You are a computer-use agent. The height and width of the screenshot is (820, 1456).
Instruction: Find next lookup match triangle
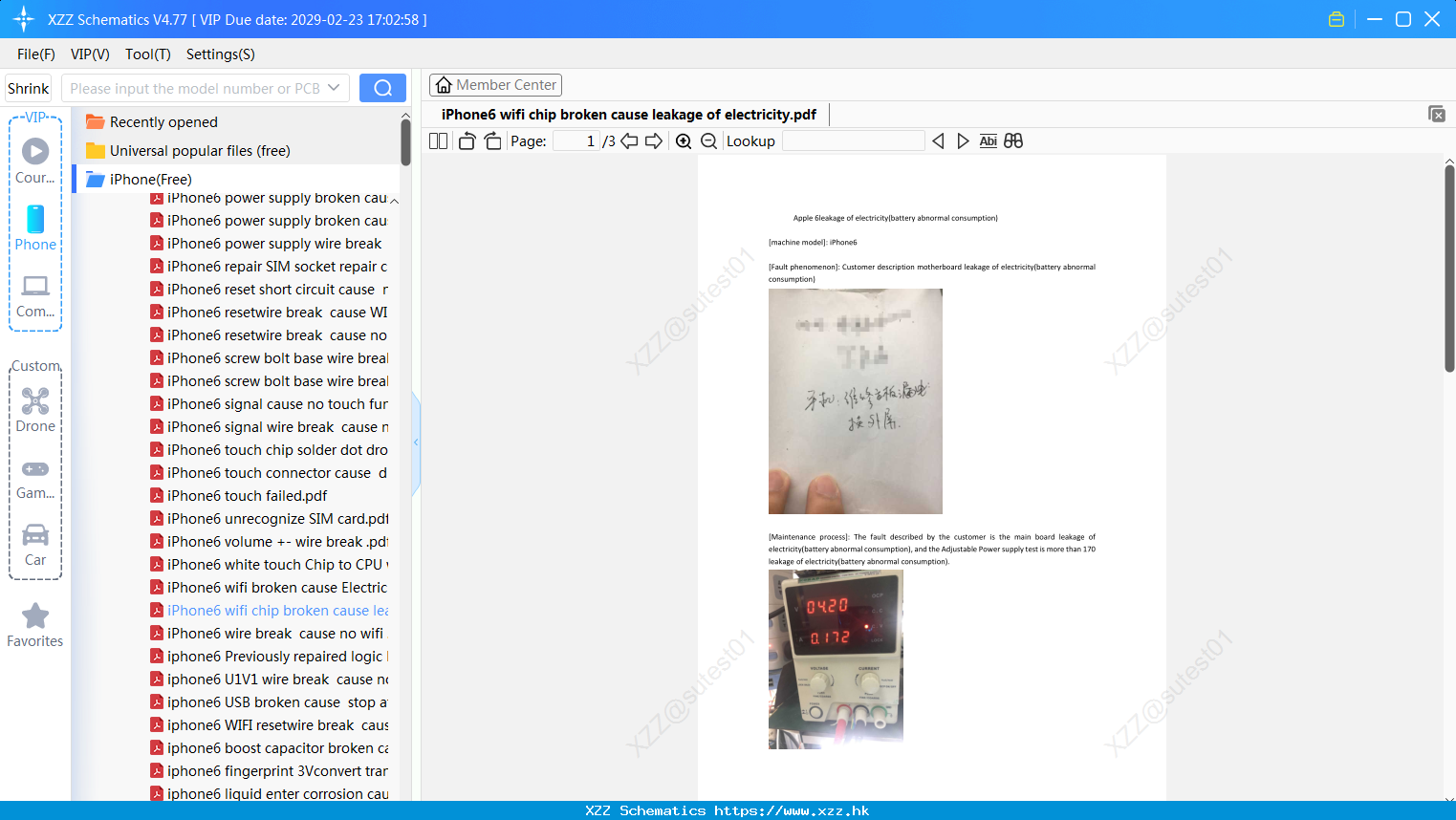(963, 141)
